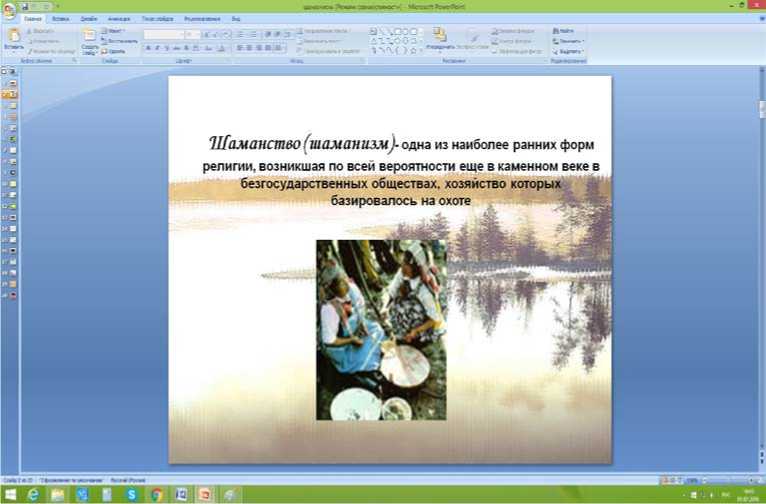Click the font color button
Screen dimensions: 766x504
(222, 48)
